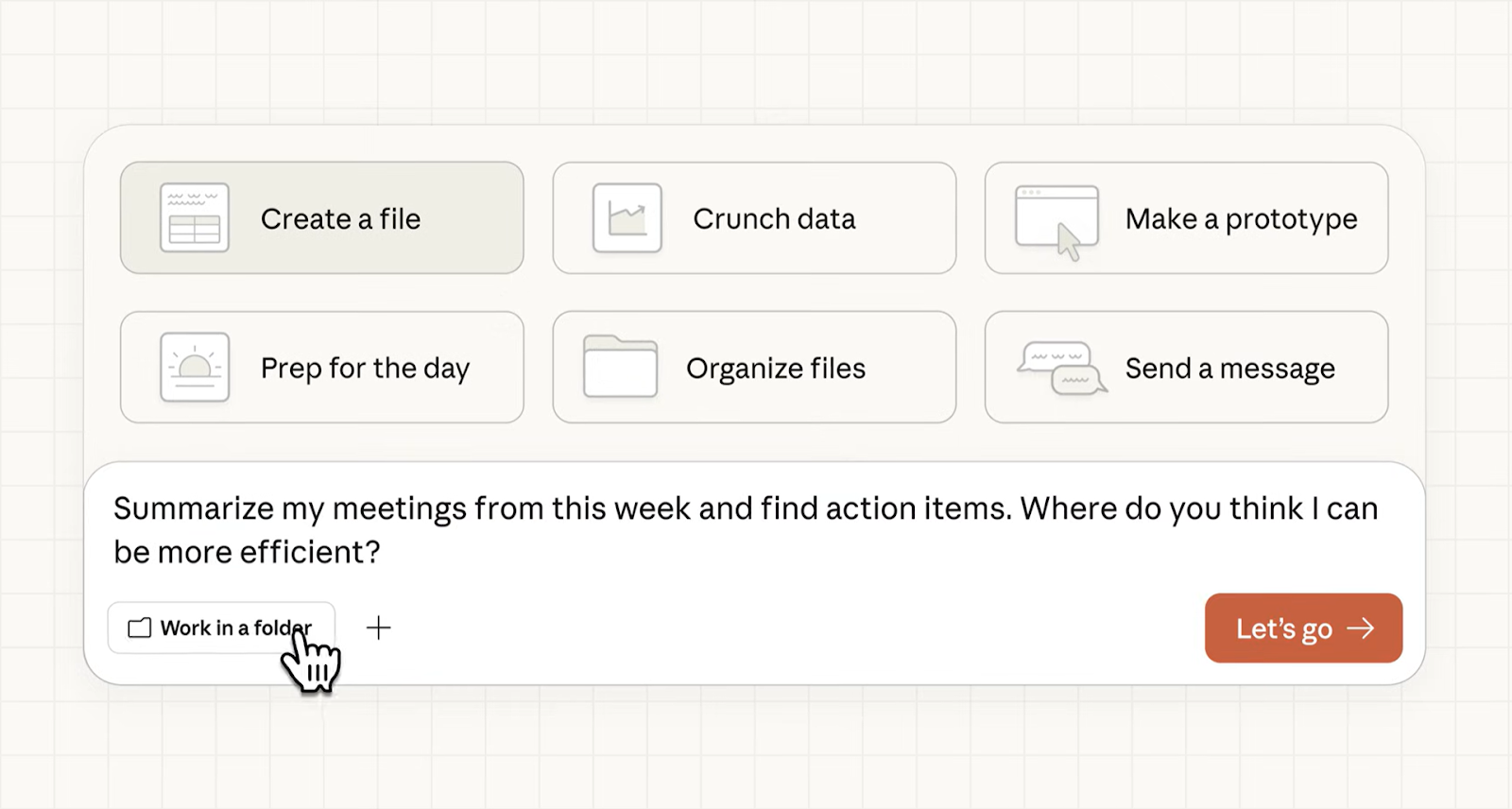Click the small folder icon in Work in a folder

coord(140,628)
